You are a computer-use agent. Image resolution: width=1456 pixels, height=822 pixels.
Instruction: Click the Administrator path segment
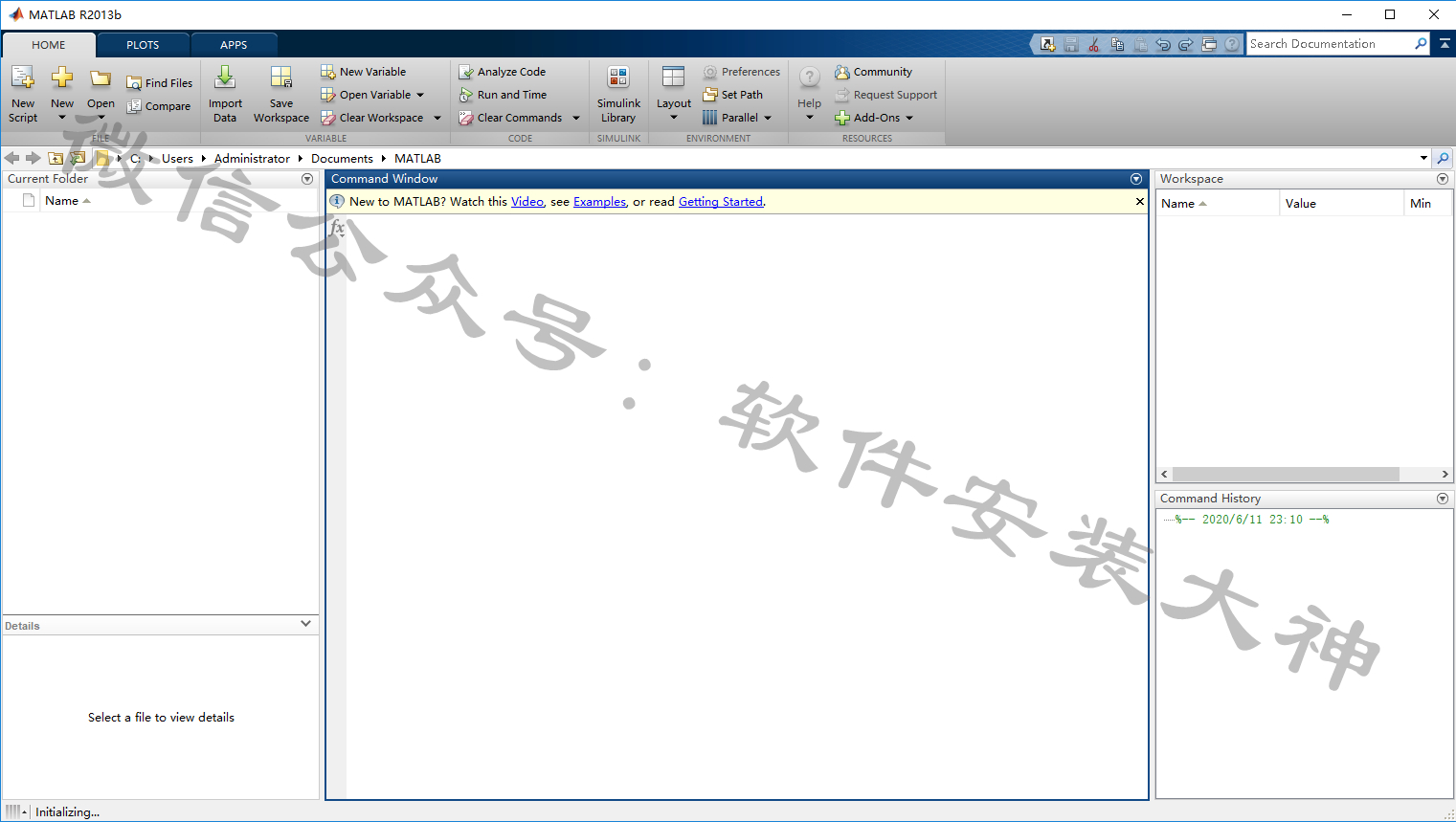point(252,159)
